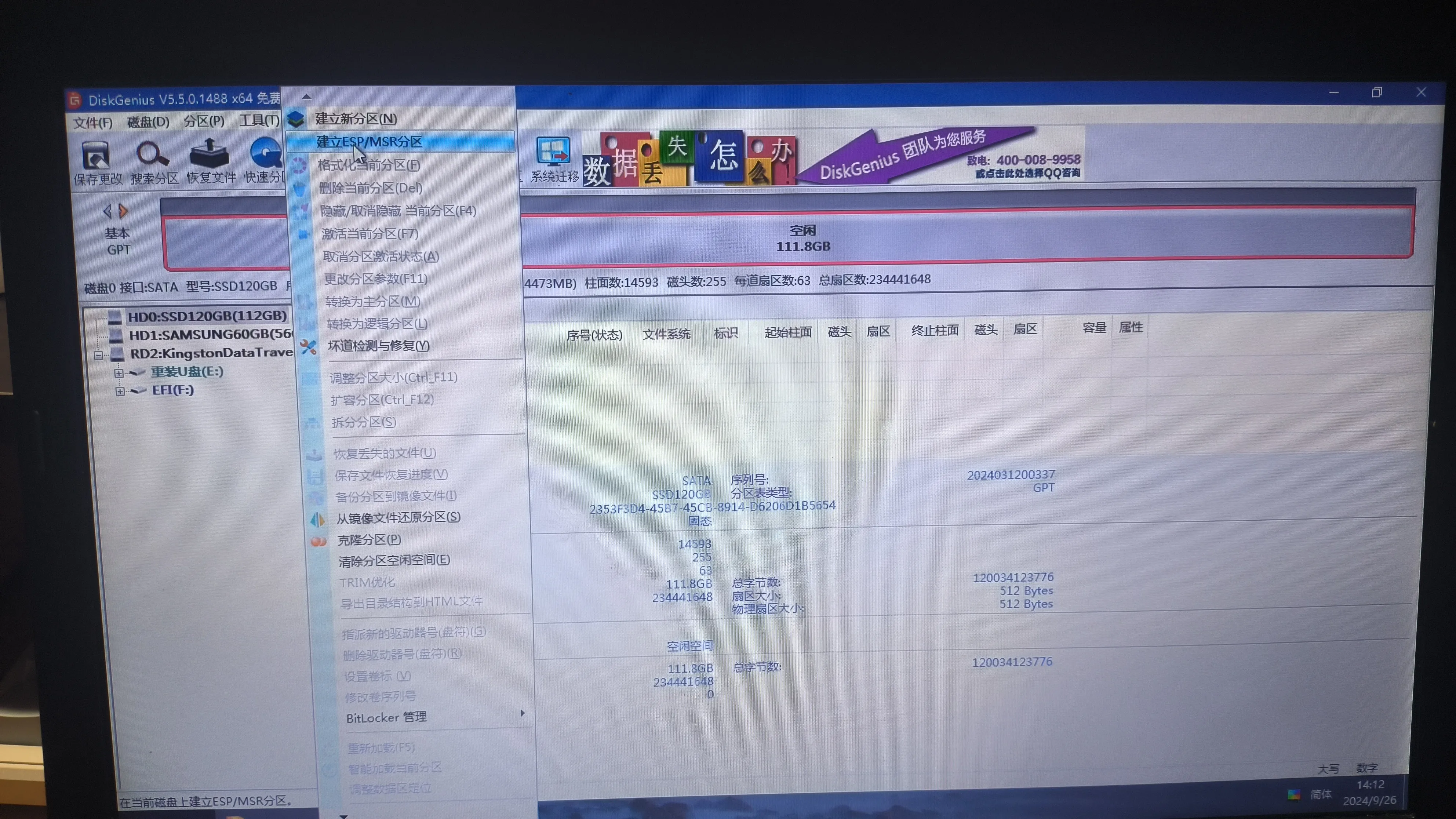The width and height of the screenshot is (1456, 819).
Task: Click the icon beside 从镜像文件还原分区
Action: [x=318, y=519]
